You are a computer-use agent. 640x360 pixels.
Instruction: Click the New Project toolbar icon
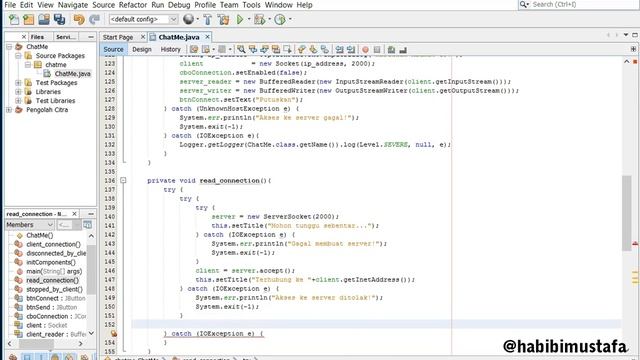pyautogui.click(x=29, y=19)
